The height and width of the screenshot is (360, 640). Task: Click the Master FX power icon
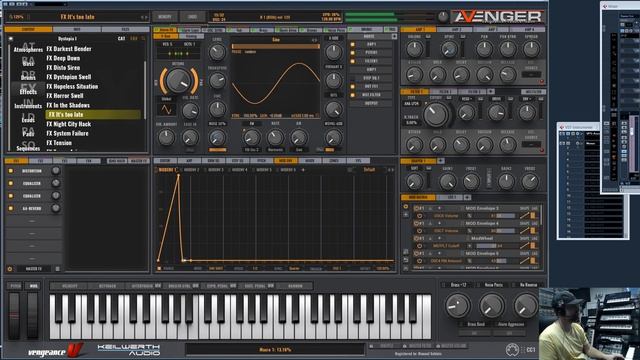point(10,269)
